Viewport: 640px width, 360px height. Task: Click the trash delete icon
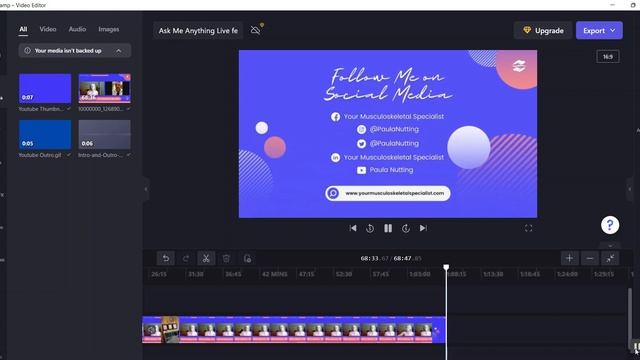[226, 258]
